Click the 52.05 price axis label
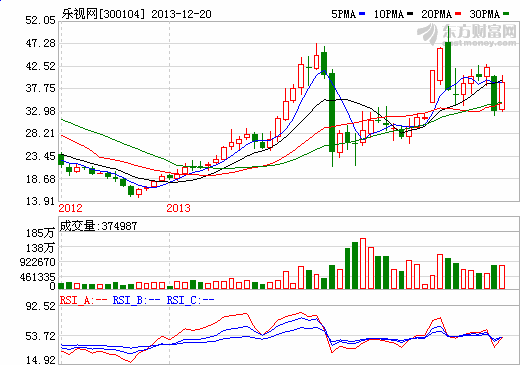 [41, 20]
